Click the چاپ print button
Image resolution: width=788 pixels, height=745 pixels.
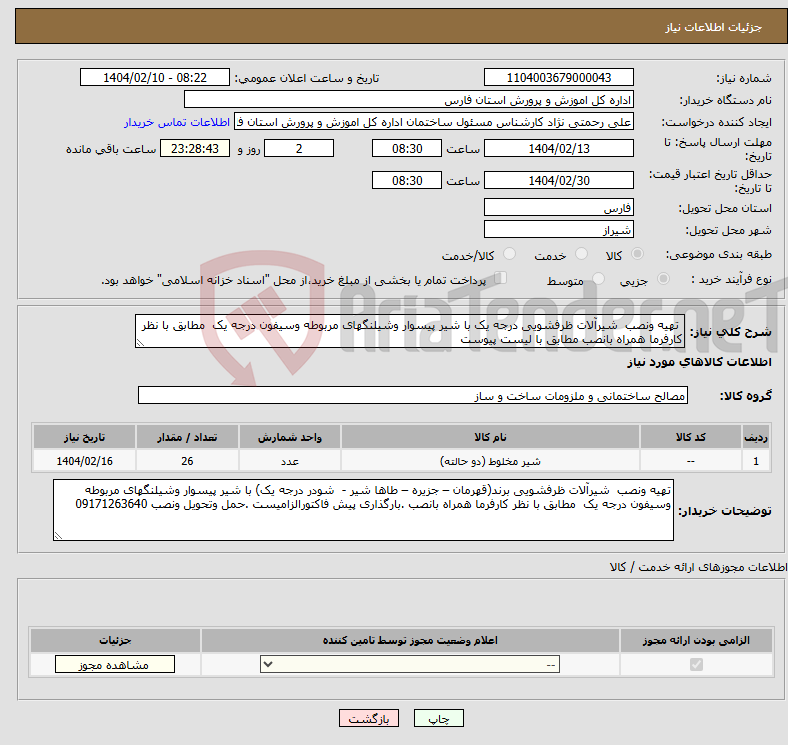coord(439,719)
